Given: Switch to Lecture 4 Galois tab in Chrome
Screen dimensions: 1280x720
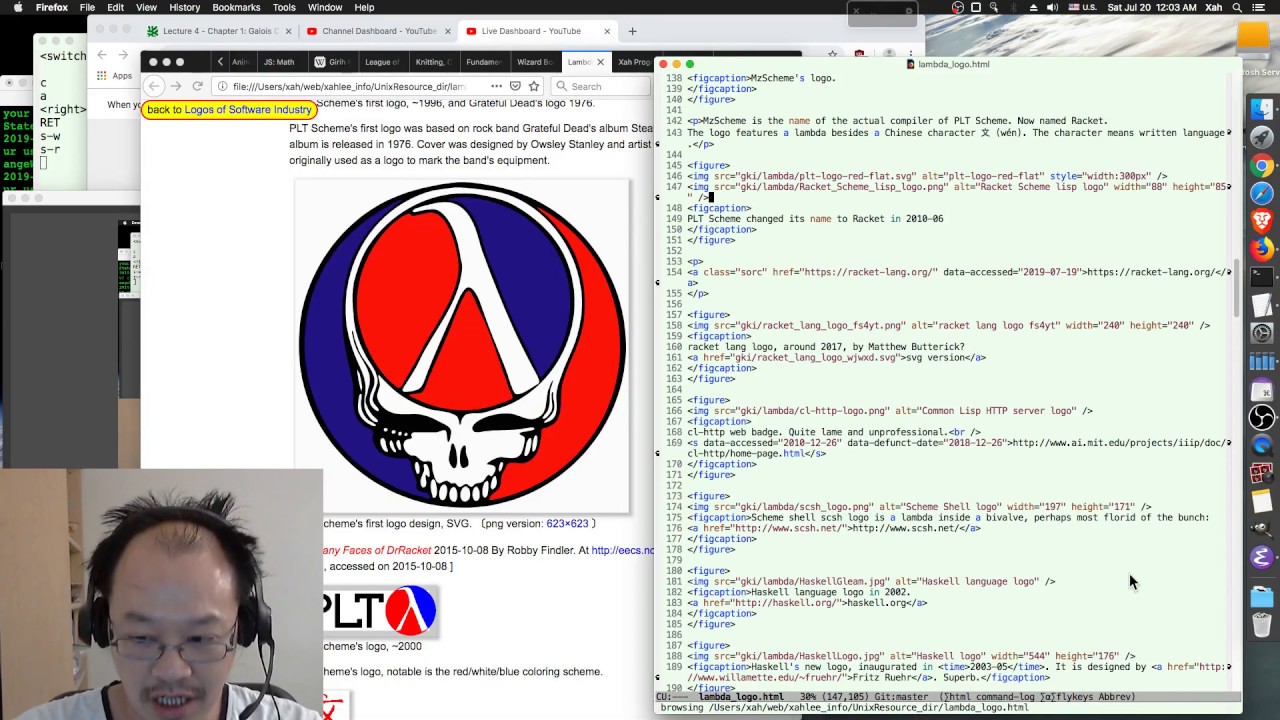Looking at the screenshot, I should click(x=218, y=31).
